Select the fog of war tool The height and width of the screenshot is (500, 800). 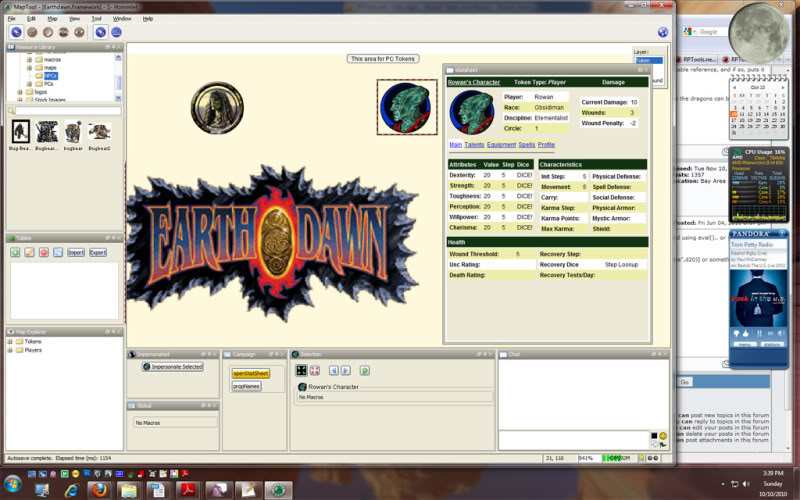pos(63,32)
